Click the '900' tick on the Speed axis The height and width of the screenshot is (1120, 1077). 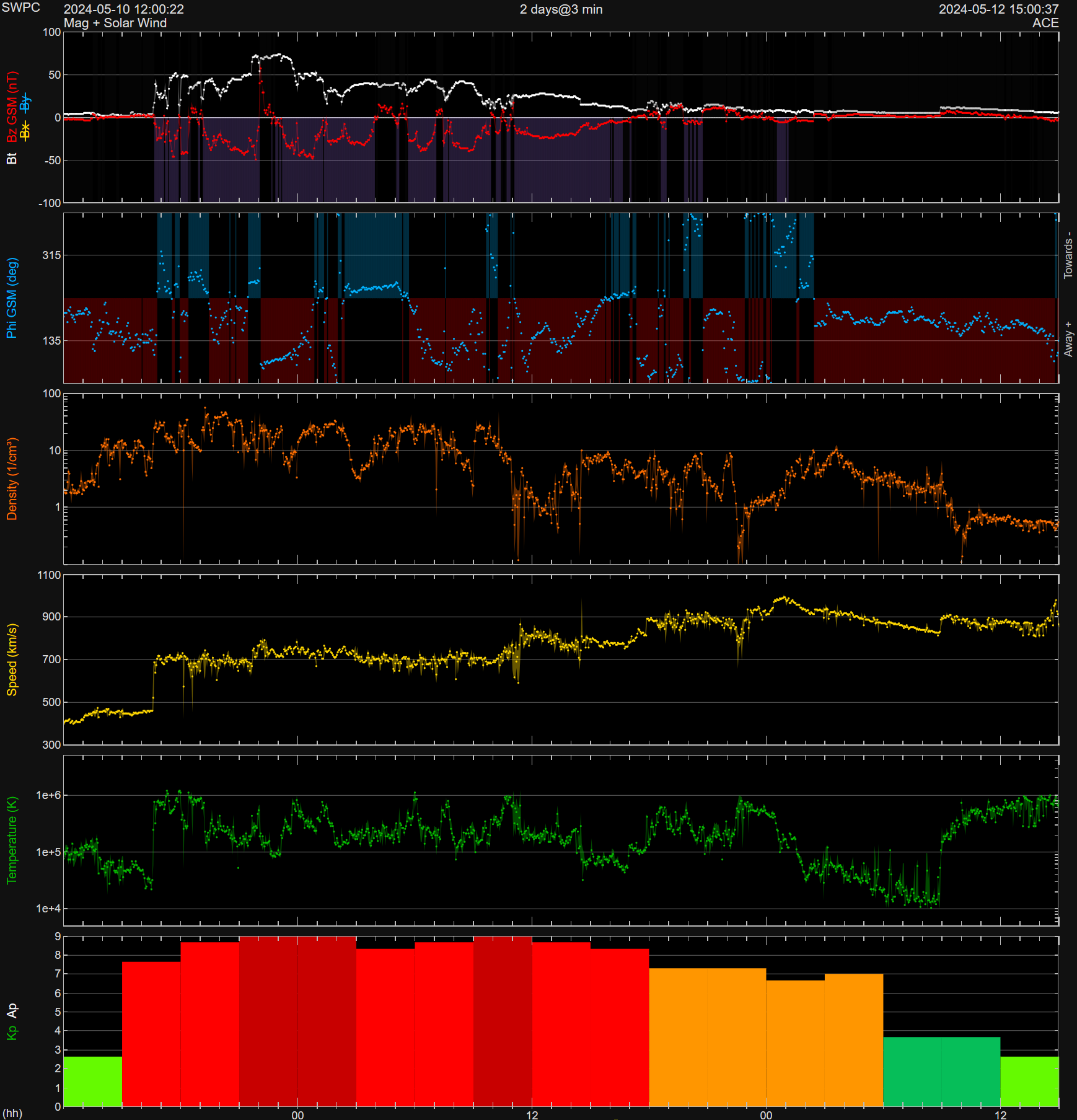52,617
